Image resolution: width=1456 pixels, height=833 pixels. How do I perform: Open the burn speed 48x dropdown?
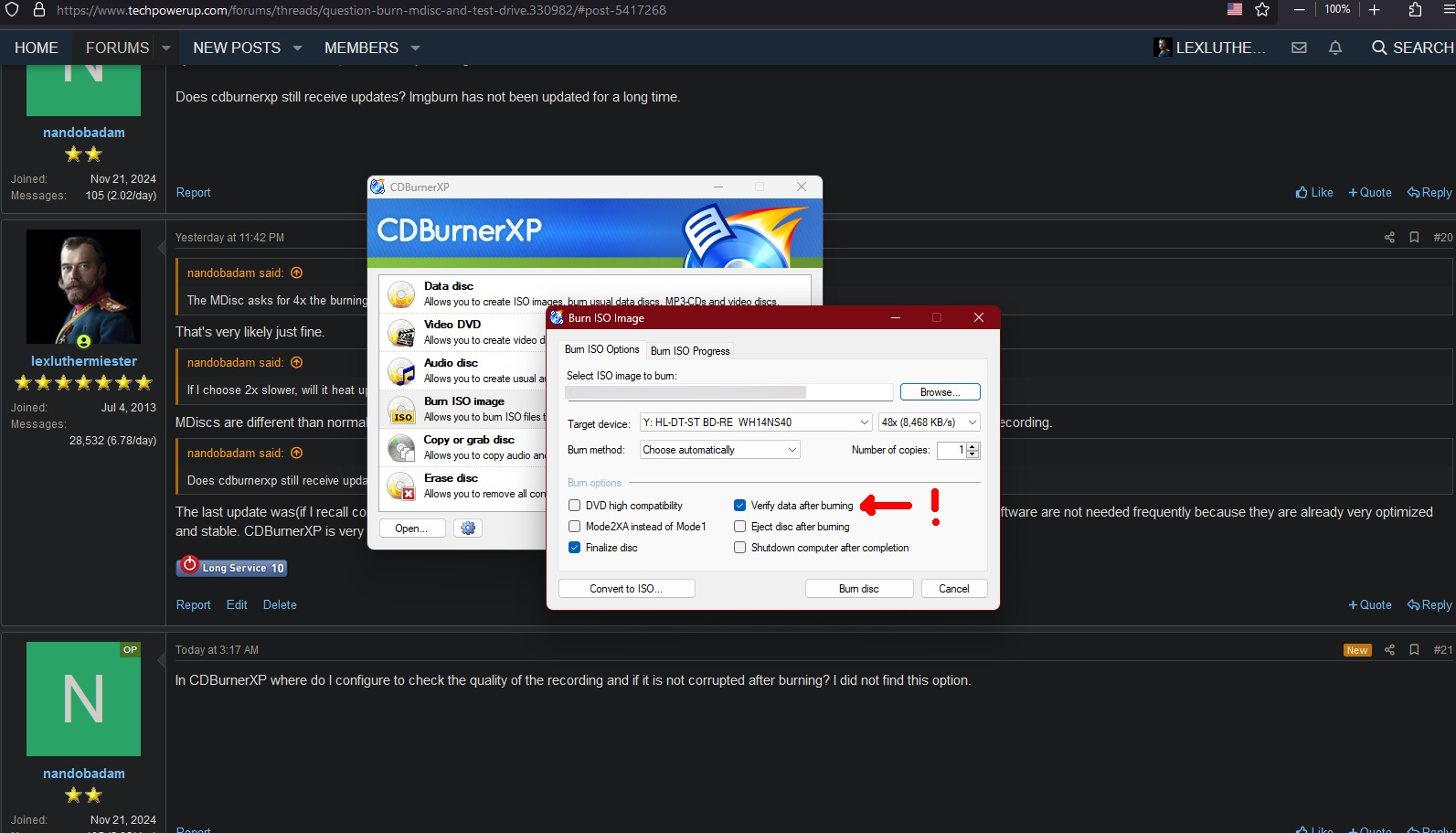(930, 422)
